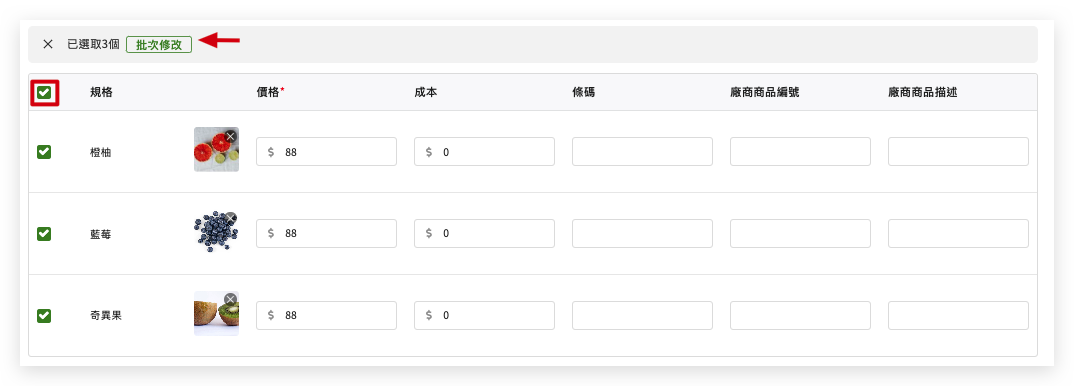
Task: Click the 廠商商品編號 field for 奇異果
Action: pos(800,316)
